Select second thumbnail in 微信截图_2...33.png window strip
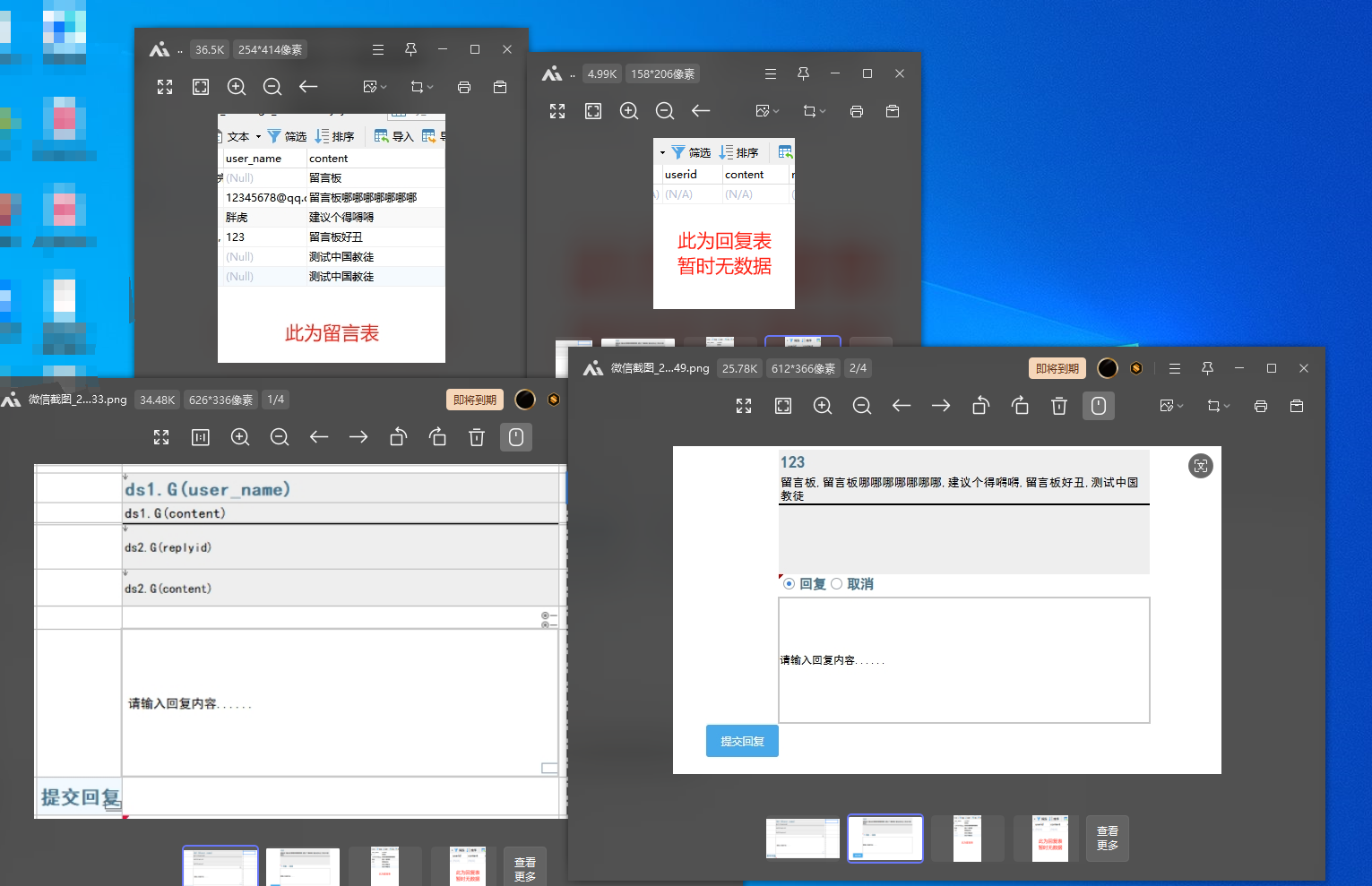 (x=303, y=866)
